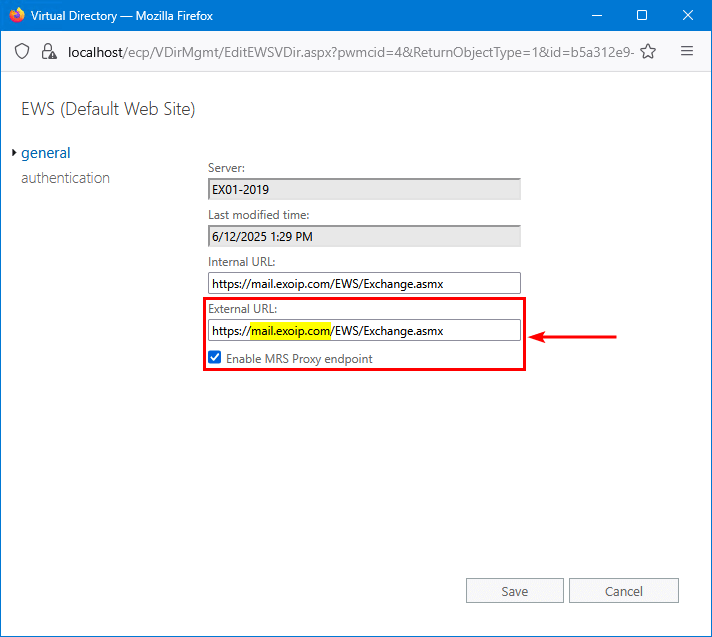Focus the browser address bar URL

350,51
